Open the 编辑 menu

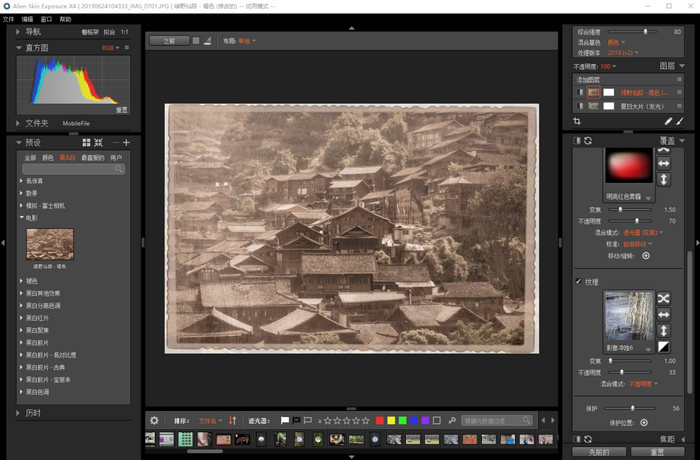point(27,19)
